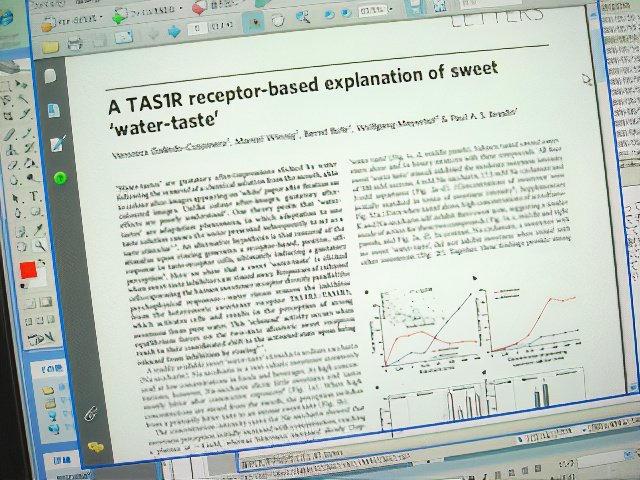Image resolution: width=640 pixels, height=480 pixels.
Task: Click the red foreground color swatch
Action: click(x=28, y=270)
